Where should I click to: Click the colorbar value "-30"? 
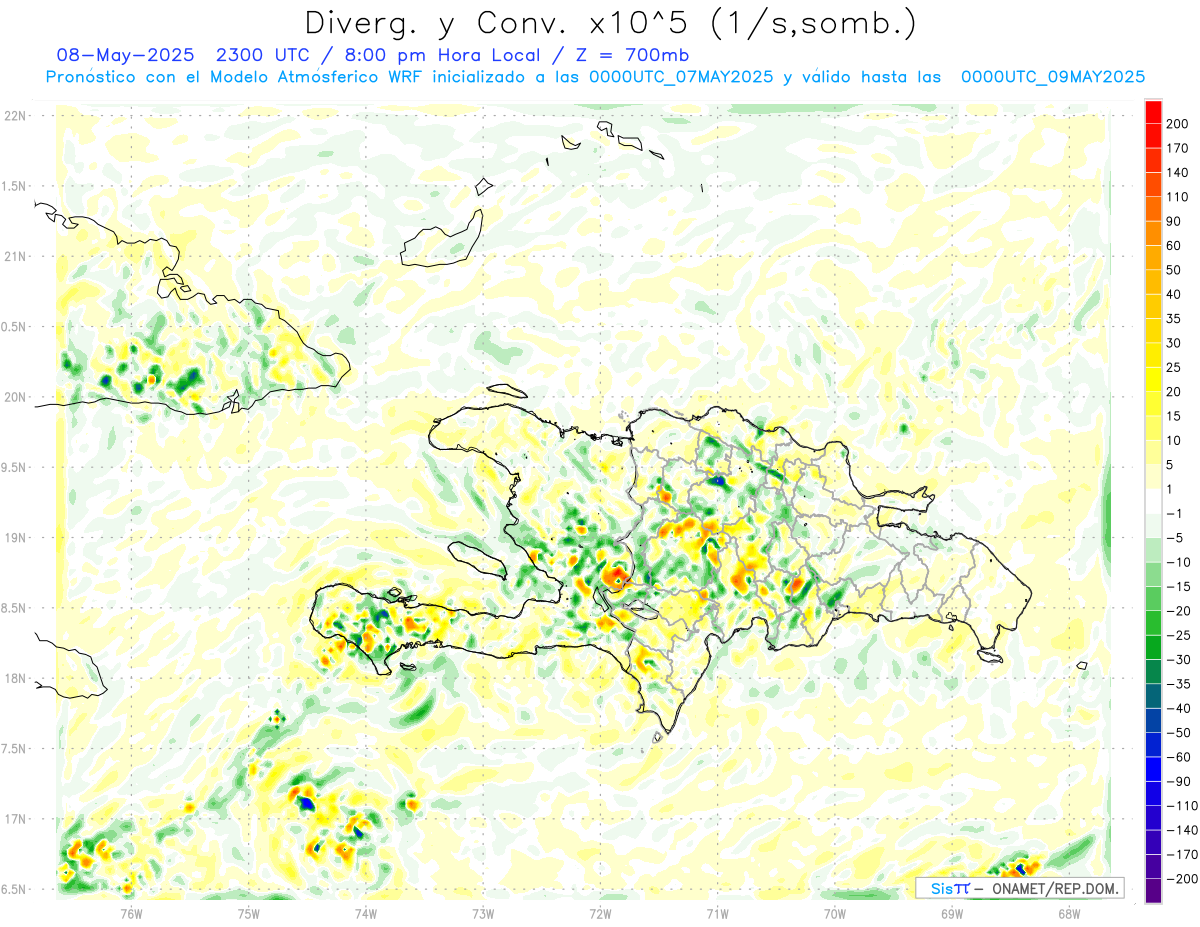point(1178,659)
